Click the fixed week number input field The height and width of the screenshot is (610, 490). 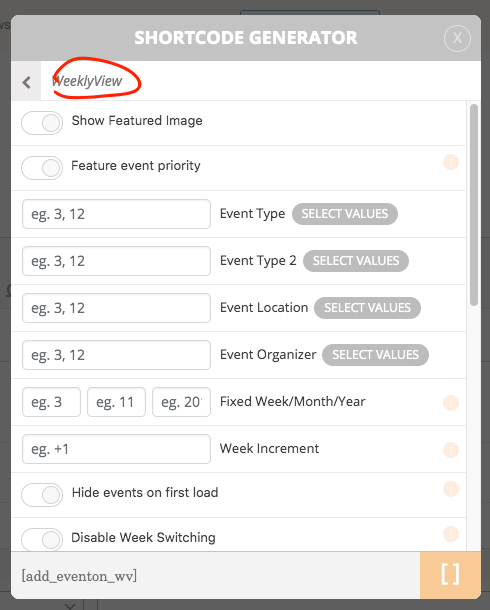coord(51,402)
